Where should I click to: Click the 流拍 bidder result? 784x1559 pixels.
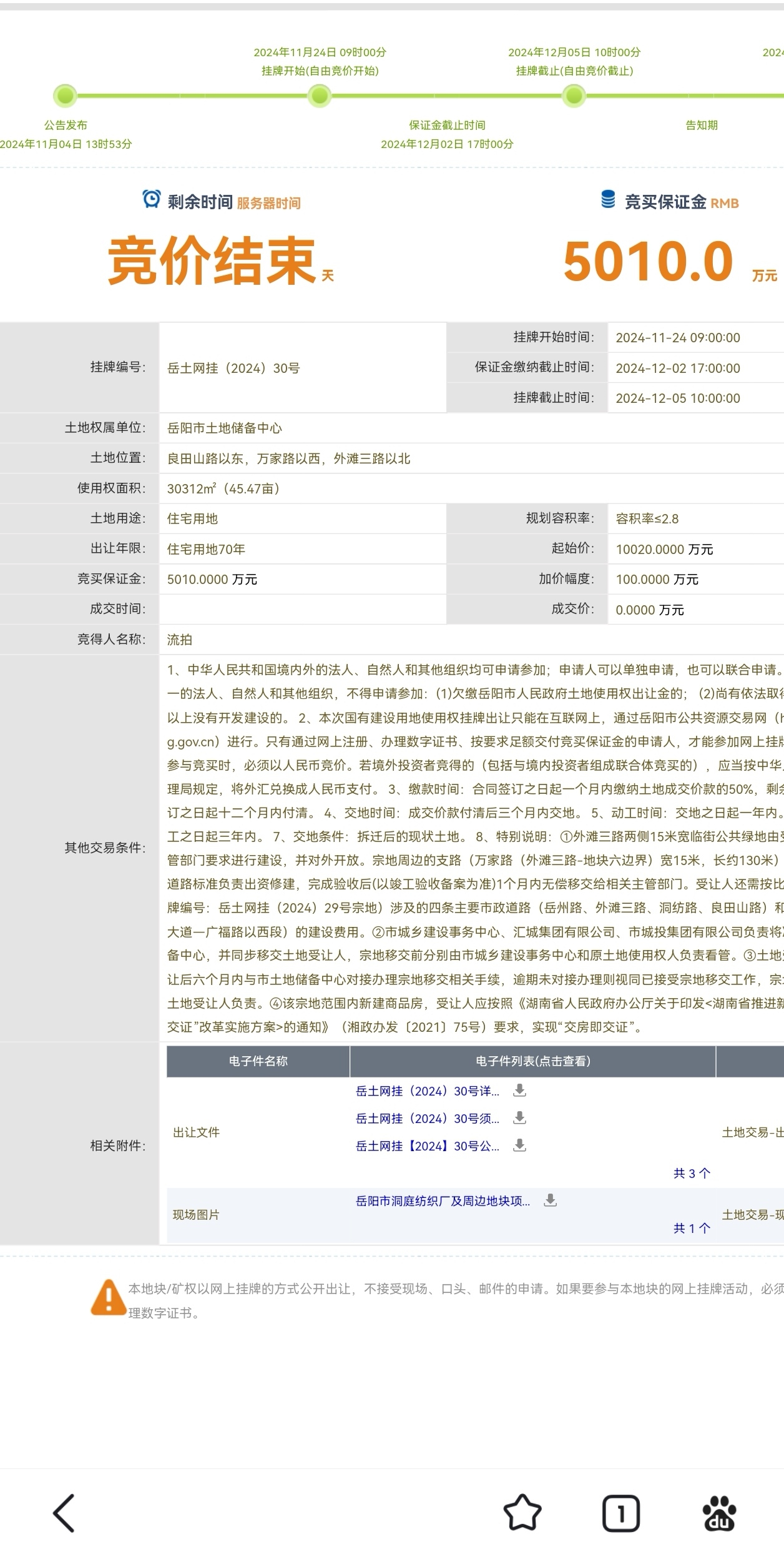pos(179,640)
